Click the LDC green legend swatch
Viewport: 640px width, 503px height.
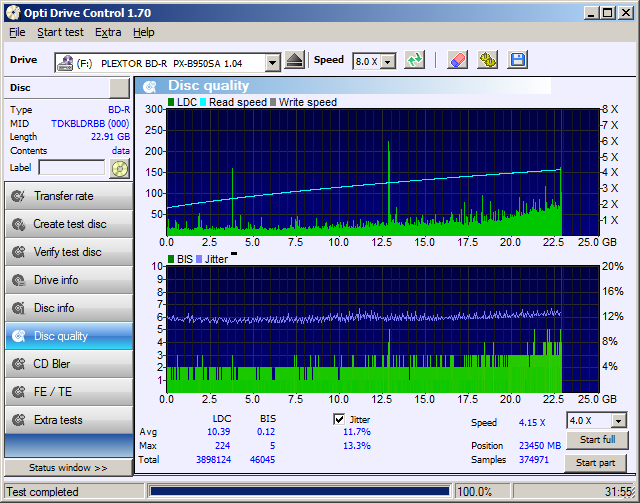point(171,102)
